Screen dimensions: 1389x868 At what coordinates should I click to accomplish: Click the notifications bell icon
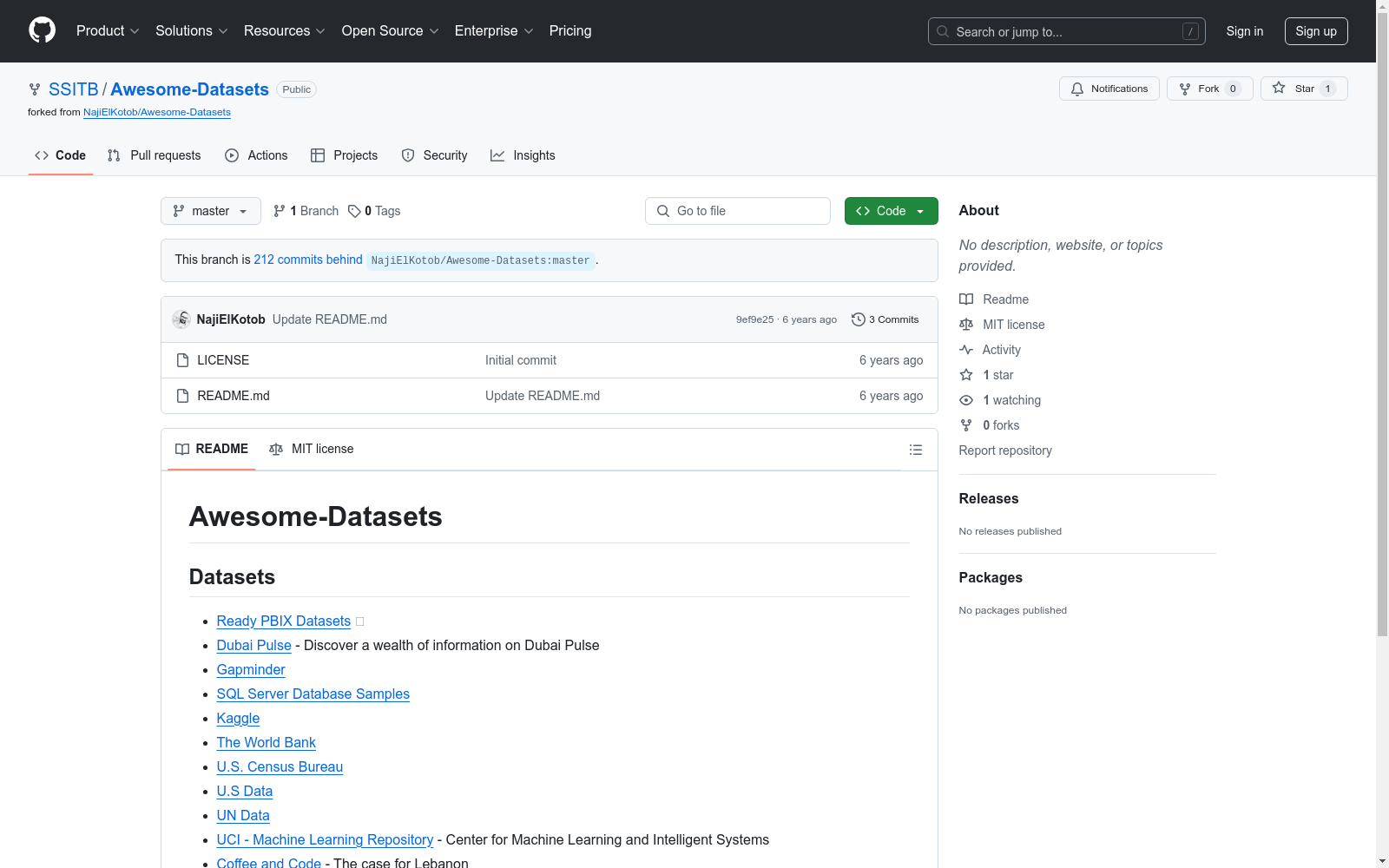tap(1077, 89)
